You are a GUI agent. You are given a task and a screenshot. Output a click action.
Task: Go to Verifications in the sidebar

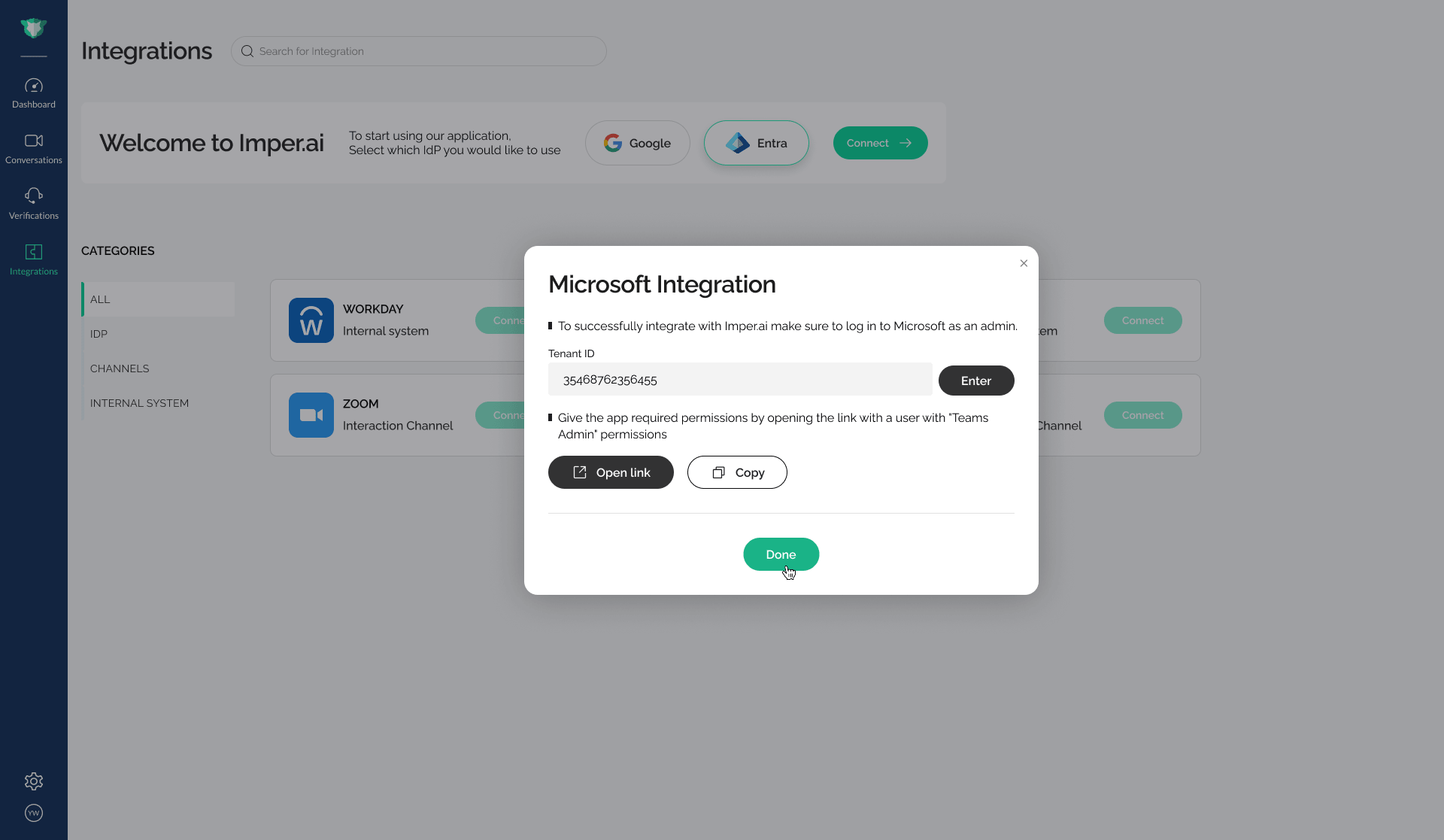pos(33,203)
